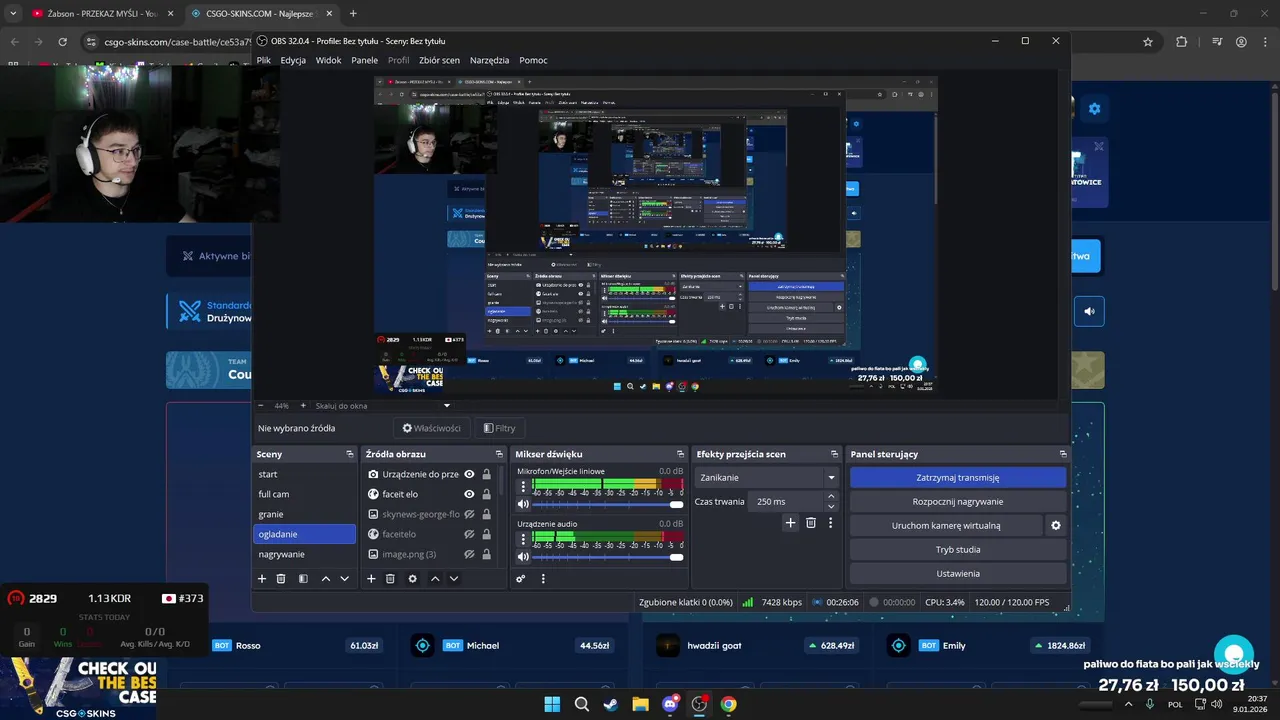Open the Zbiór scen menu
1280x720 pixels.
439,60
